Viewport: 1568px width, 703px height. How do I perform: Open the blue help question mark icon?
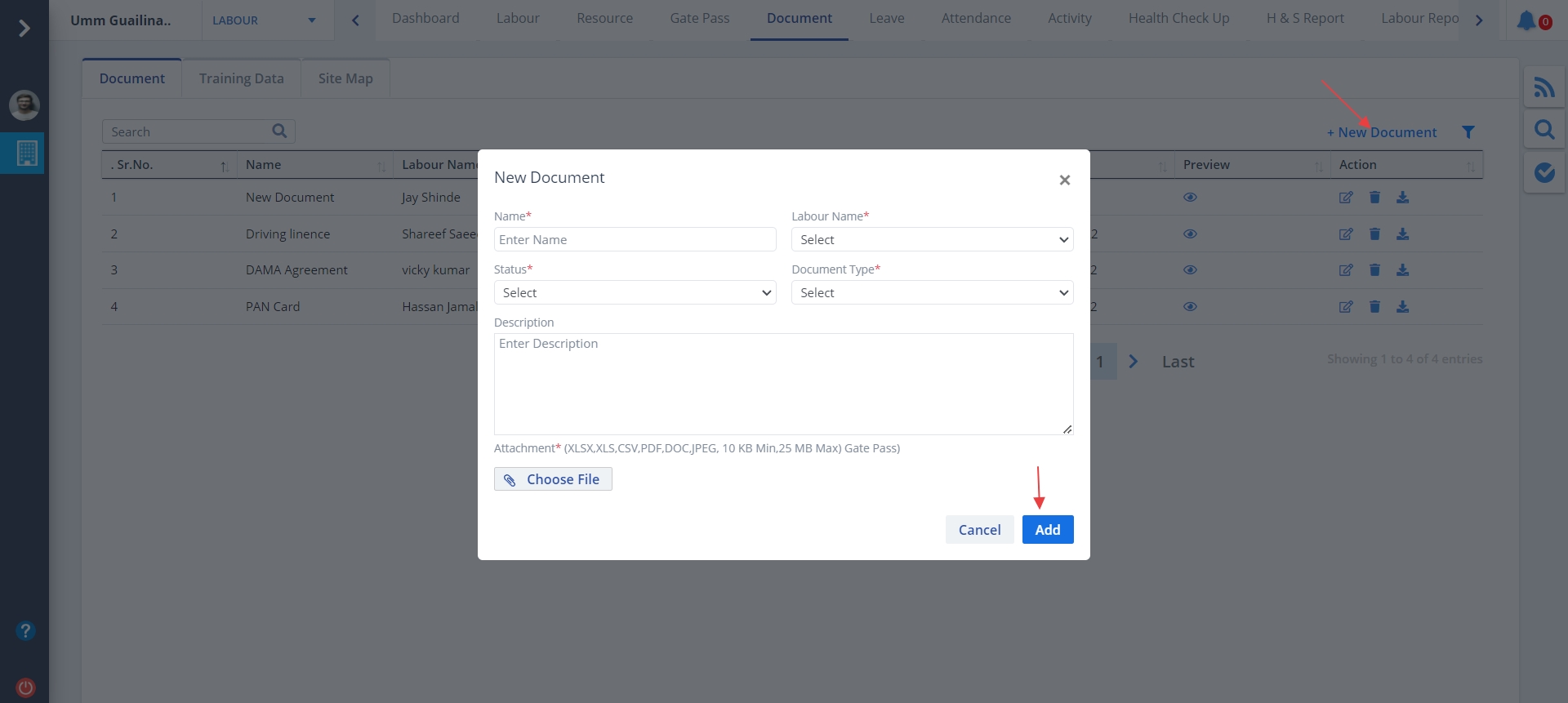point(26,630)
